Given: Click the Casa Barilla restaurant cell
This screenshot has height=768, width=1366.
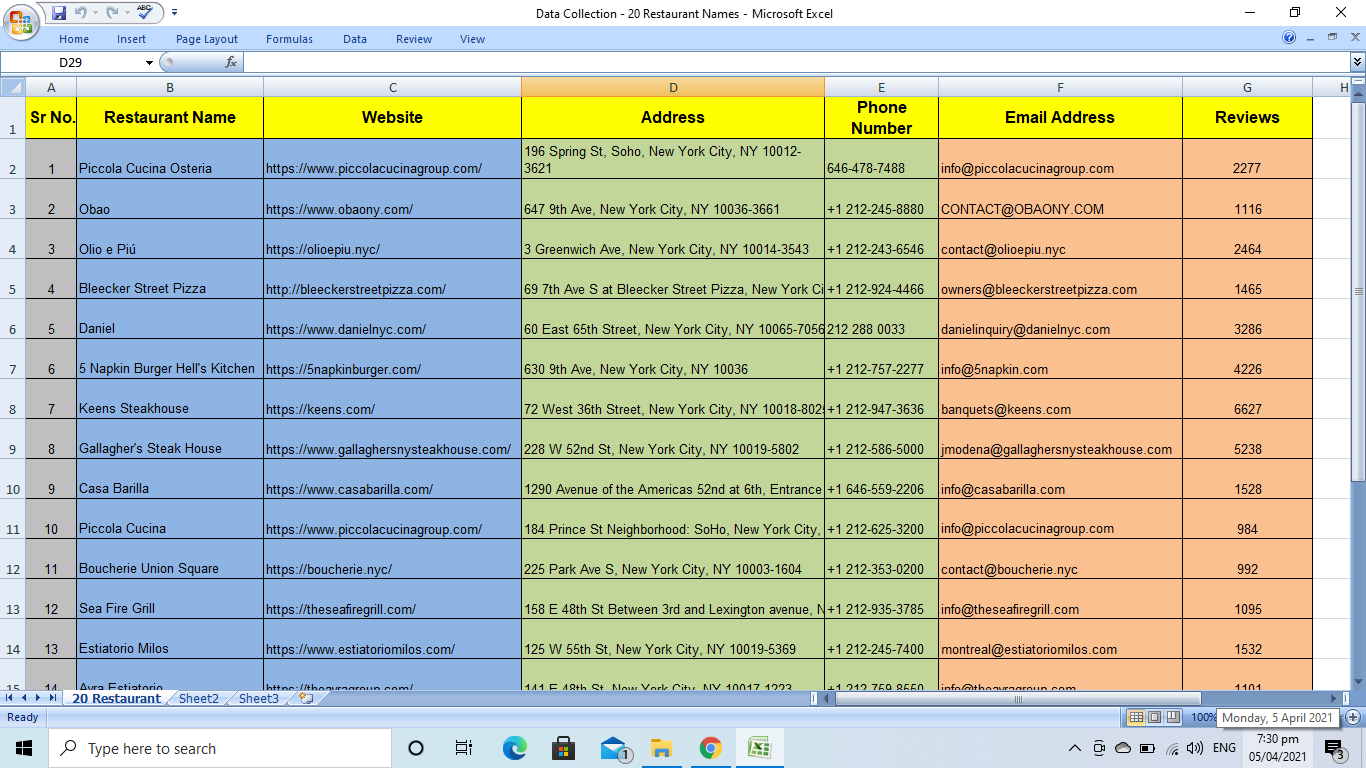Looking at the screenshot, I should click(x=170, y=479).
